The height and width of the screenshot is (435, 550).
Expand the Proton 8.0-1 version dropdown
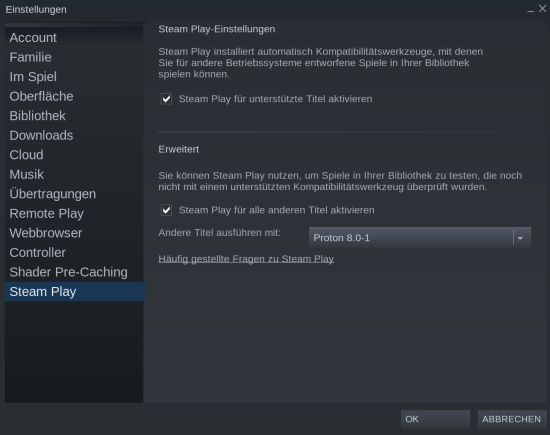click(420, 237)
